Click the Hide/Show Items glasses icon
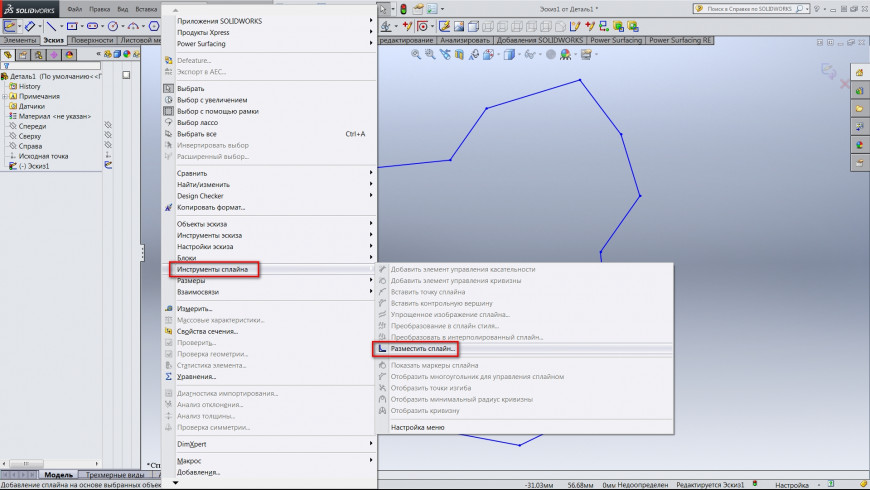The image size is (870, 490). point(529,54)
